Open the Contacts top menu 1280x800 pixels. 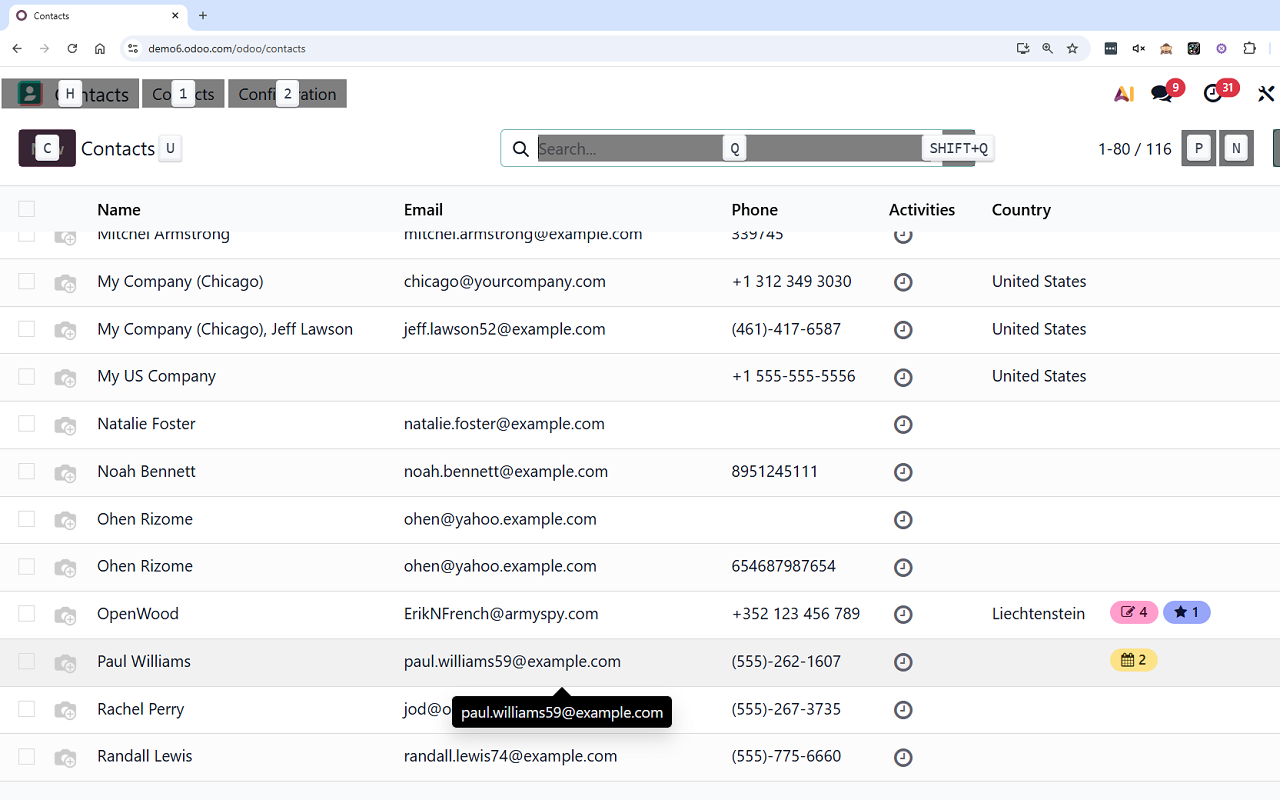(x=183, y=94)
